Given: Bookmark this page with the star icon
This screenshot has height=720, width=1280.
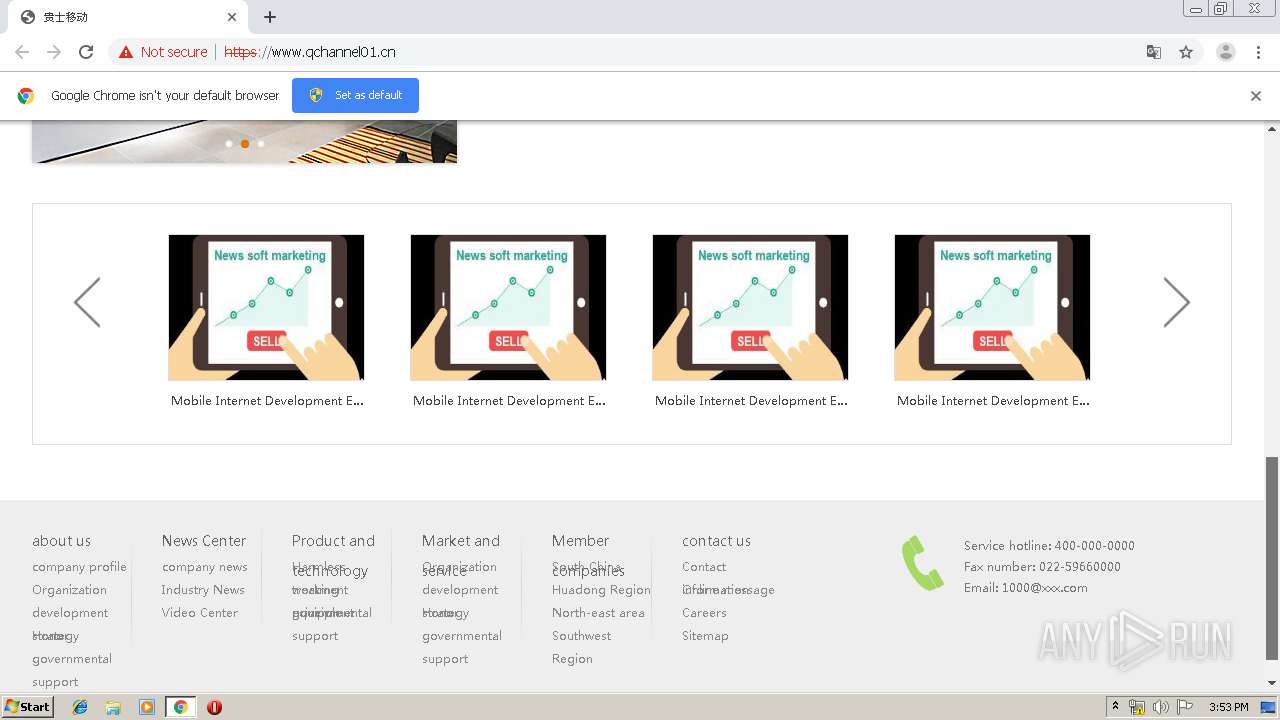Looking at the screenshot, I should pyautogui.click(x=1186, y=52).
